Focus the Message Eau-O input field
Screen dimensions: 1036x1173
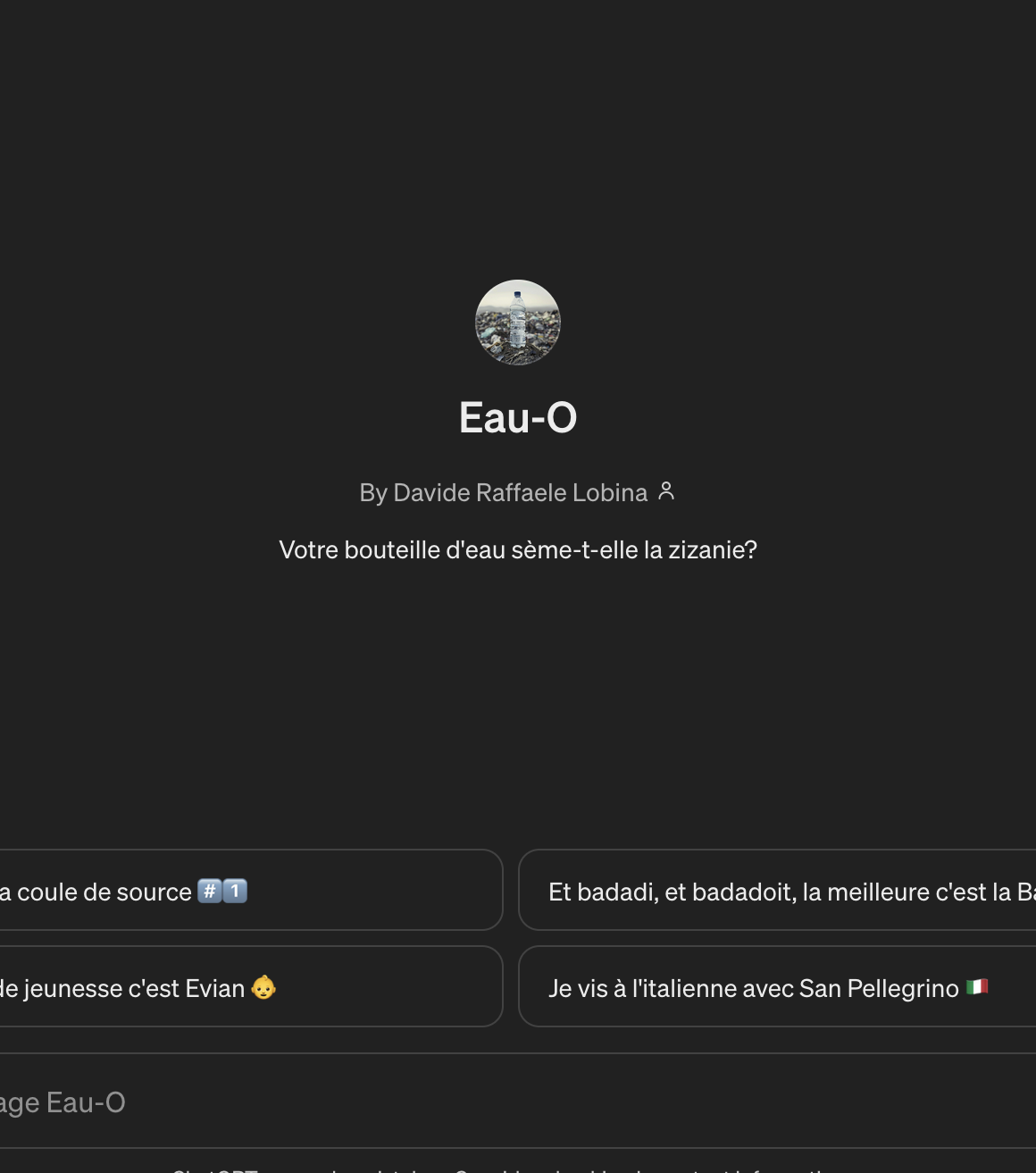coord(518,1102)
